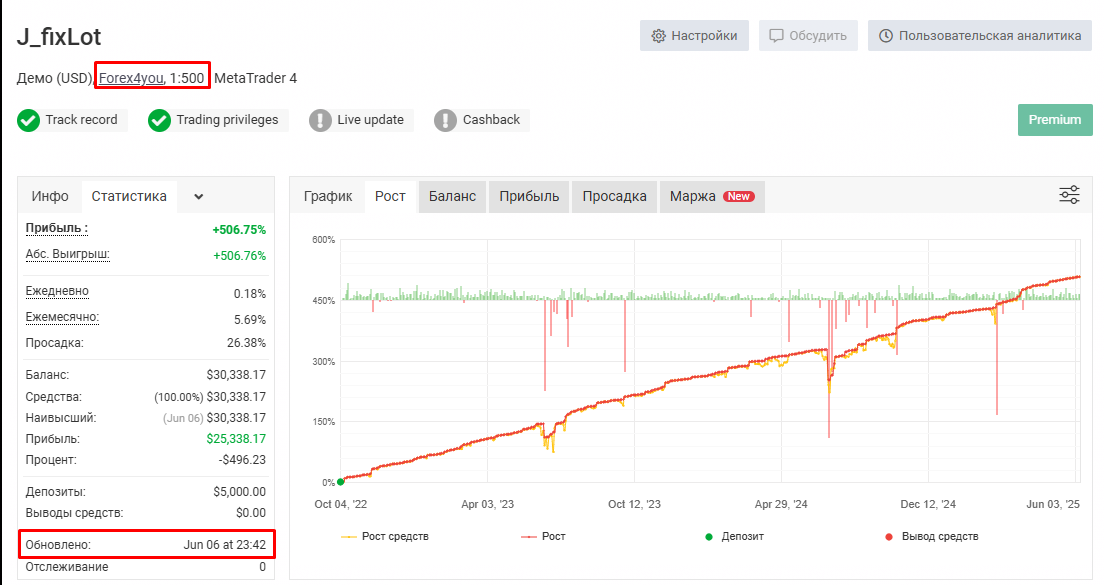Open Пользовательская аналитика

pyautogui.click(x=979, y=36)
